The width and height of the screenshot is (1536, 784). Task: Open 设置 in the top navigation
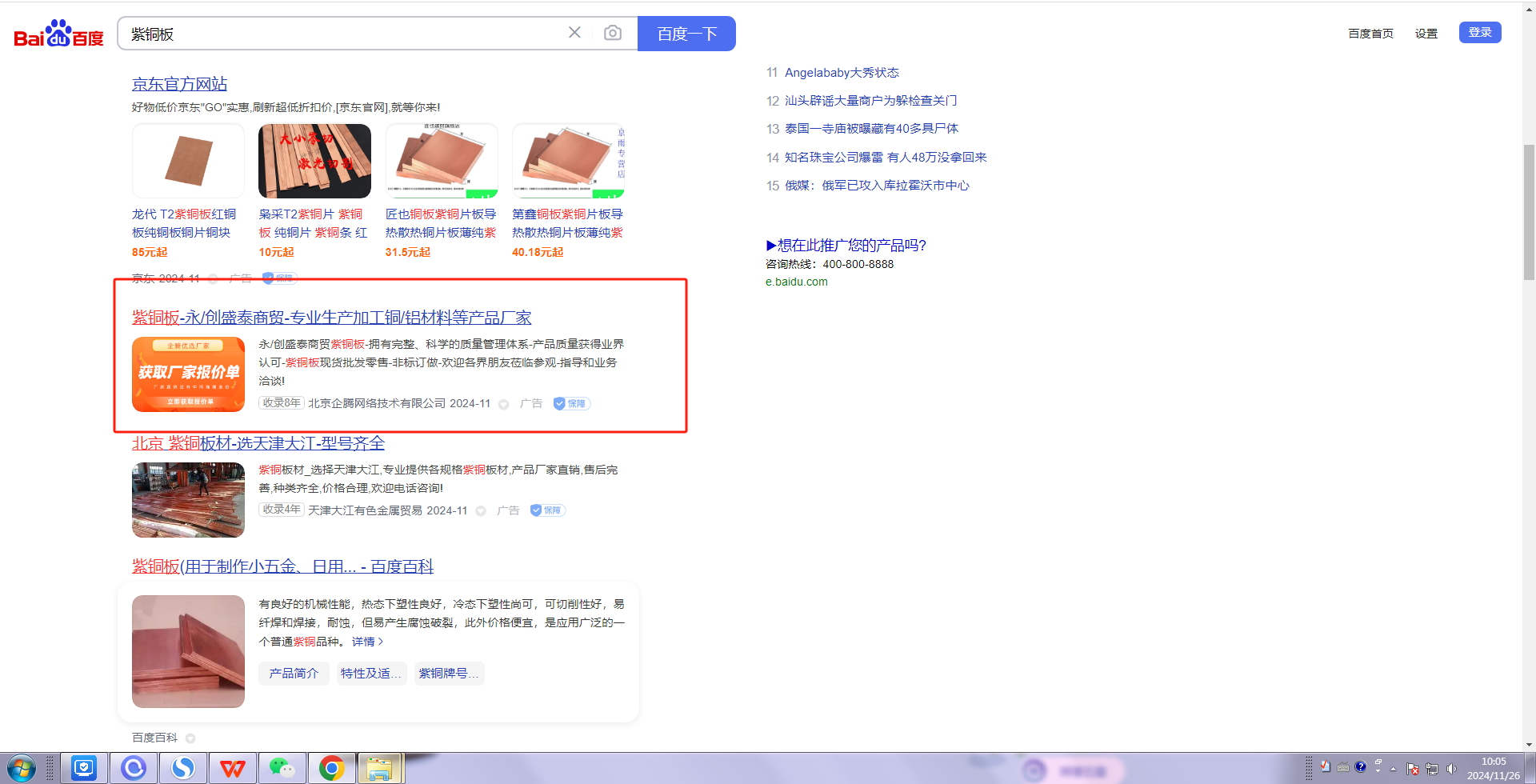coord(1426,34)
